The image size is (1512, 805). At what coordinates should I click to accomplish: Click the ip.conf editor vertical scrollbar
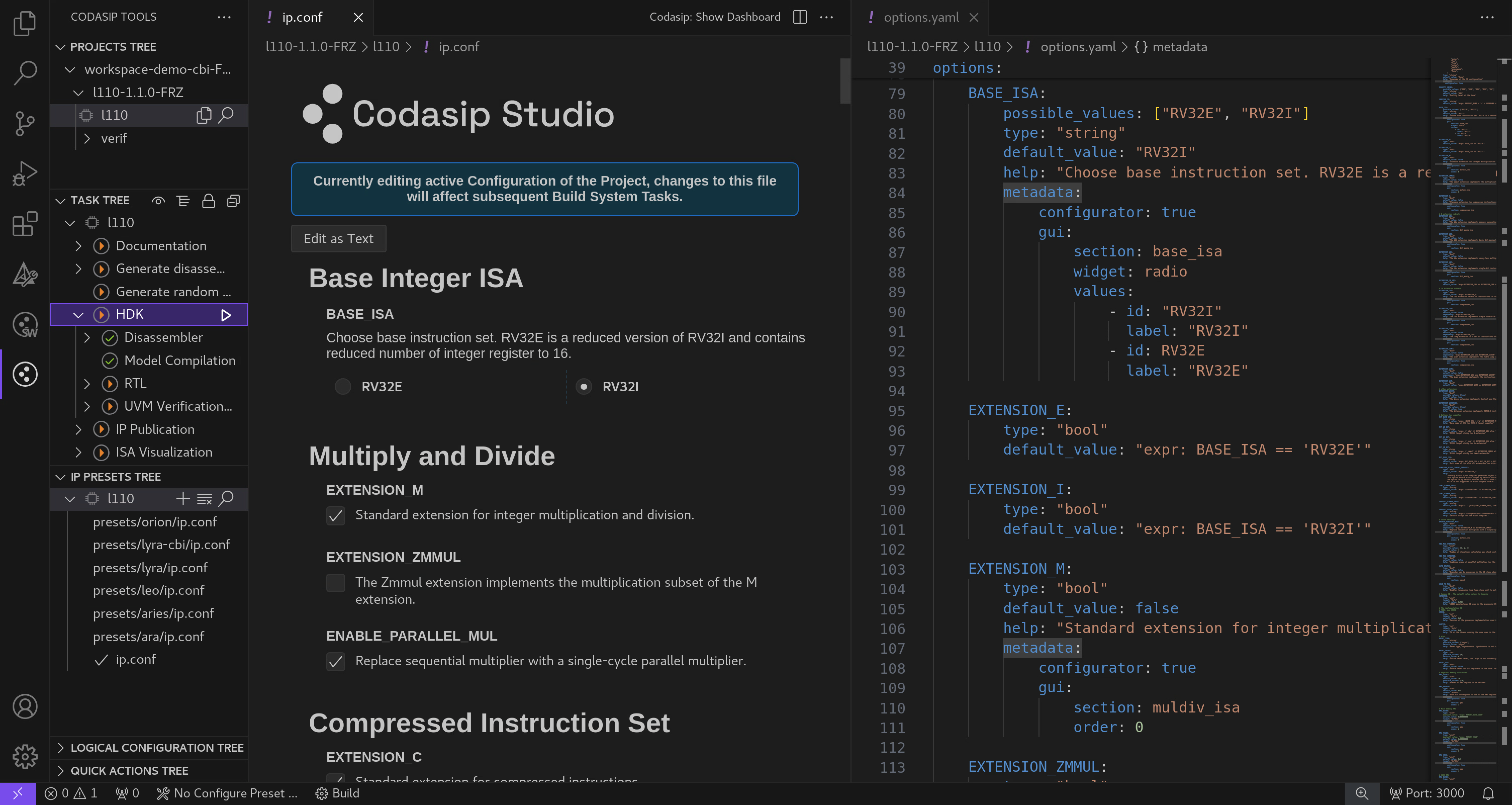click(x=845, y=81)
